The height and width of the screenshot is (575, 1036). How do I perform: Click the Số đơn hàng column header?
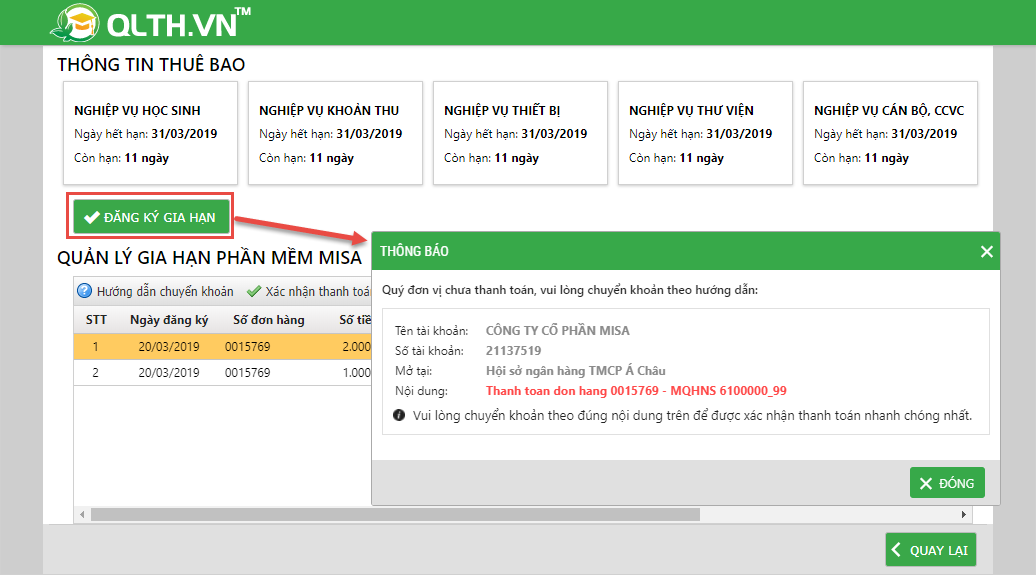click(x=269, y=320)
